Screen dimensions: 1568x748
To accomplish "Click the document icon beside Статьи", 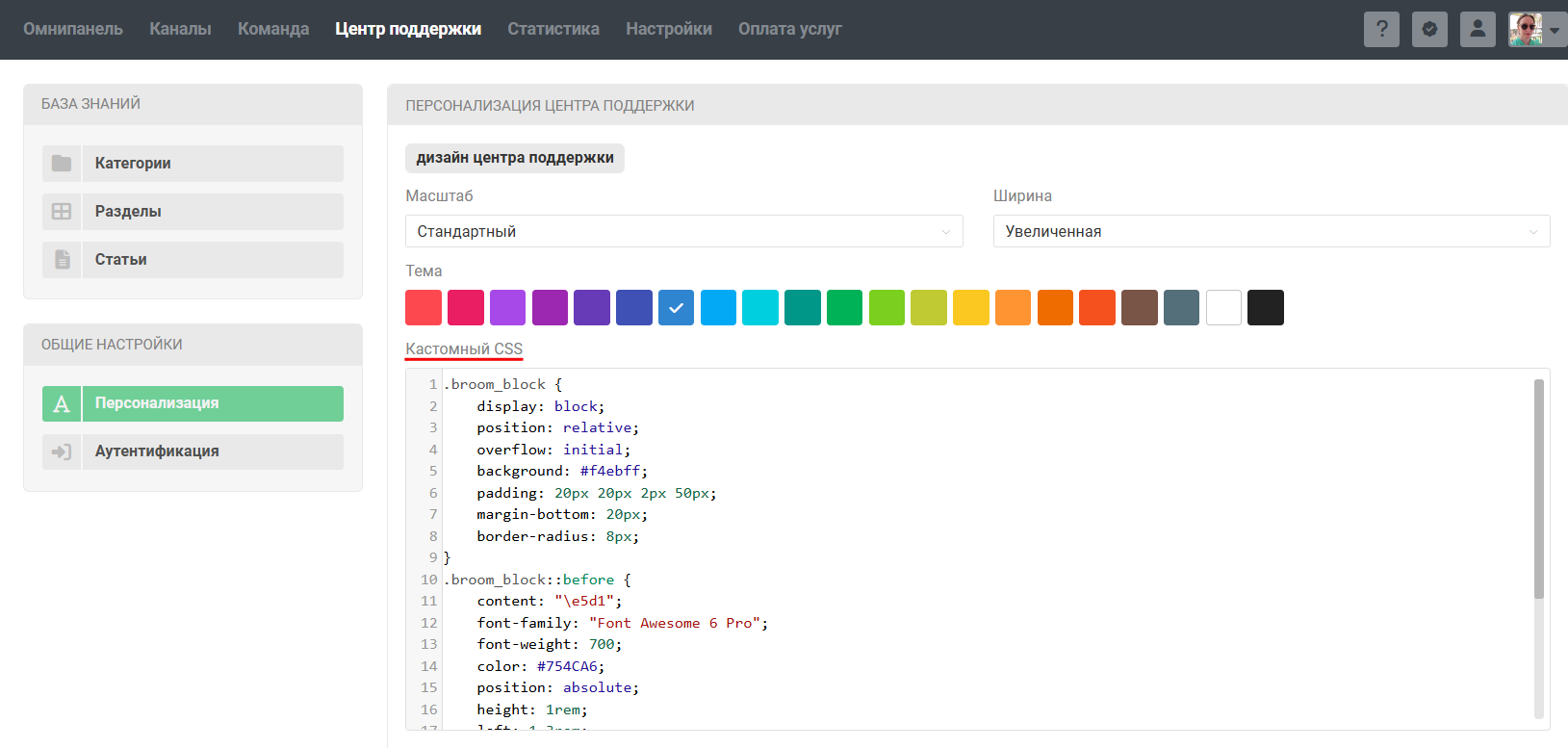I will click(x=62, y=260).
